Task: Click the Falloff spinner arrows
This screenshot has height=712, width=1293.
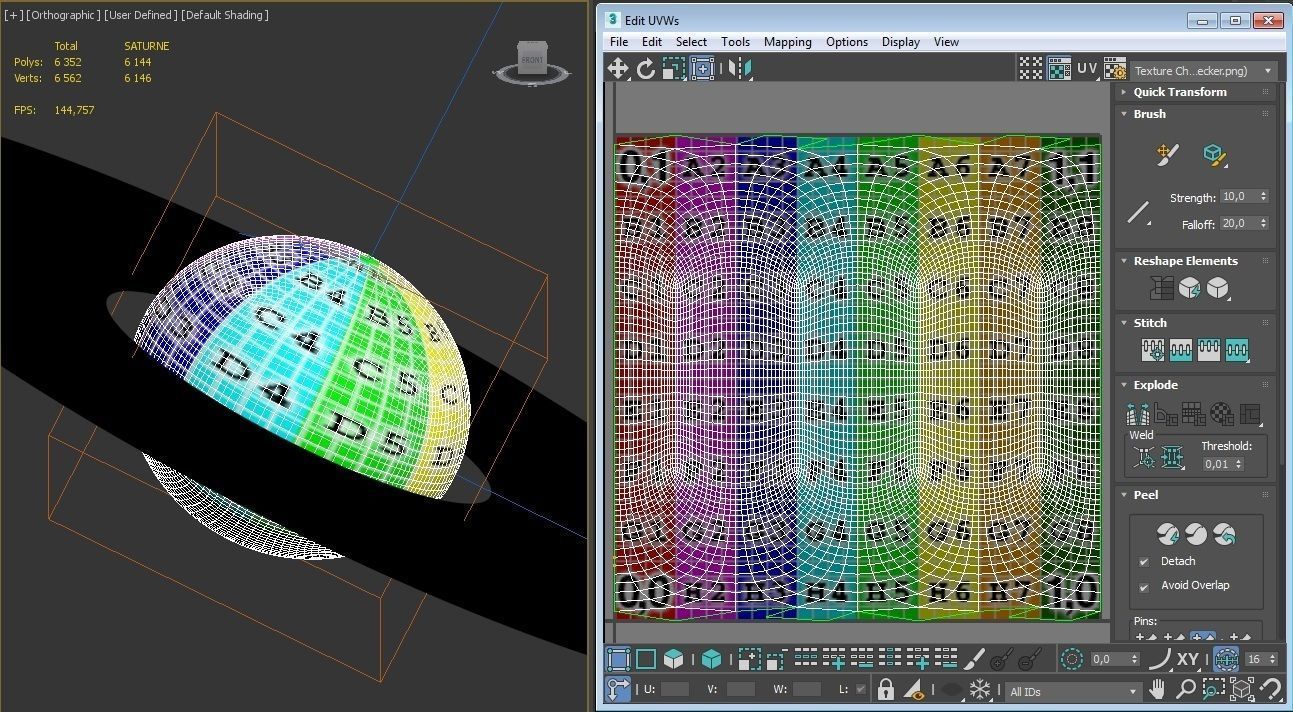Action: [x=1264, y=224]
